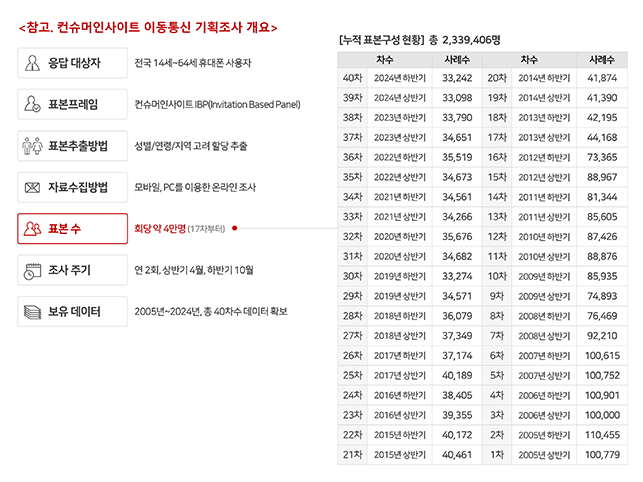
Task: Click the 10차 row cell
Action: point(497,276)
